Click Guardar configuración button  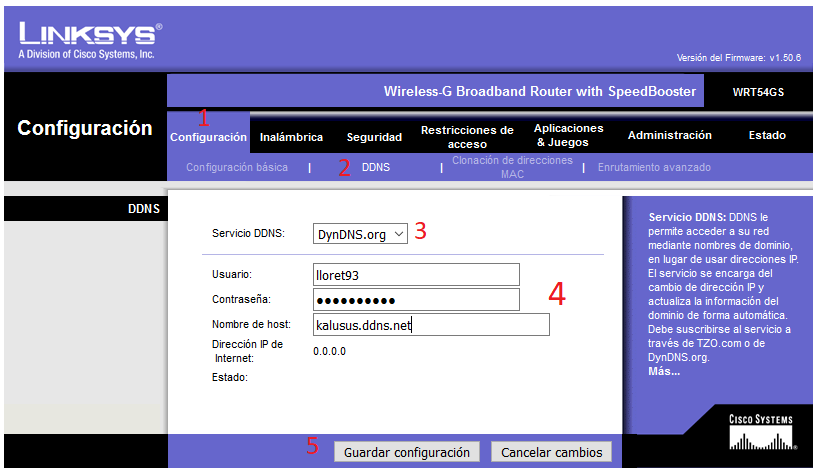406,452
